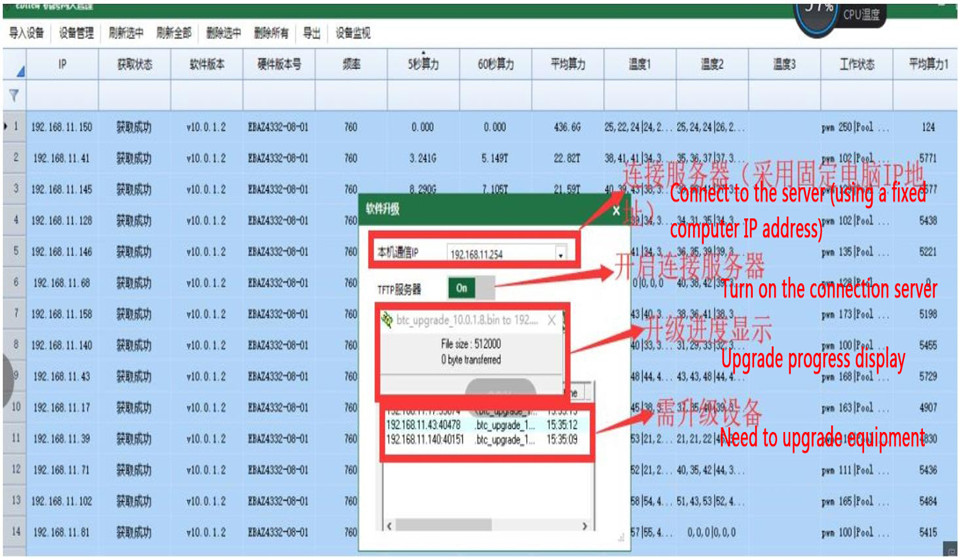The width and height of the screenshot is (960, 560).
Task: Expand the 本机通信IP dropdown
Action: [560, 254]
